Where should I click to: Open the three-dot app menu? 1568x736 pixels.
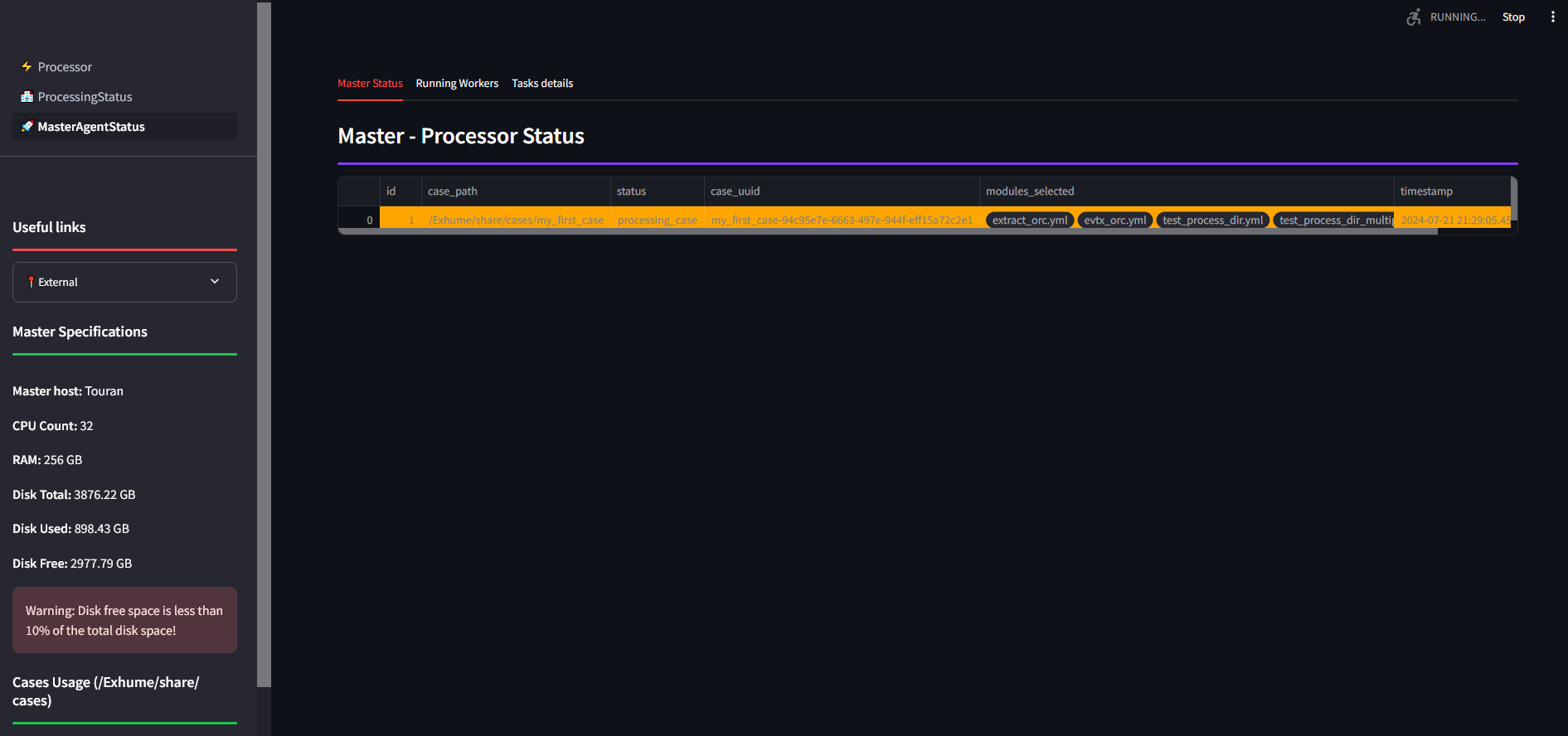click(1552, 17)
